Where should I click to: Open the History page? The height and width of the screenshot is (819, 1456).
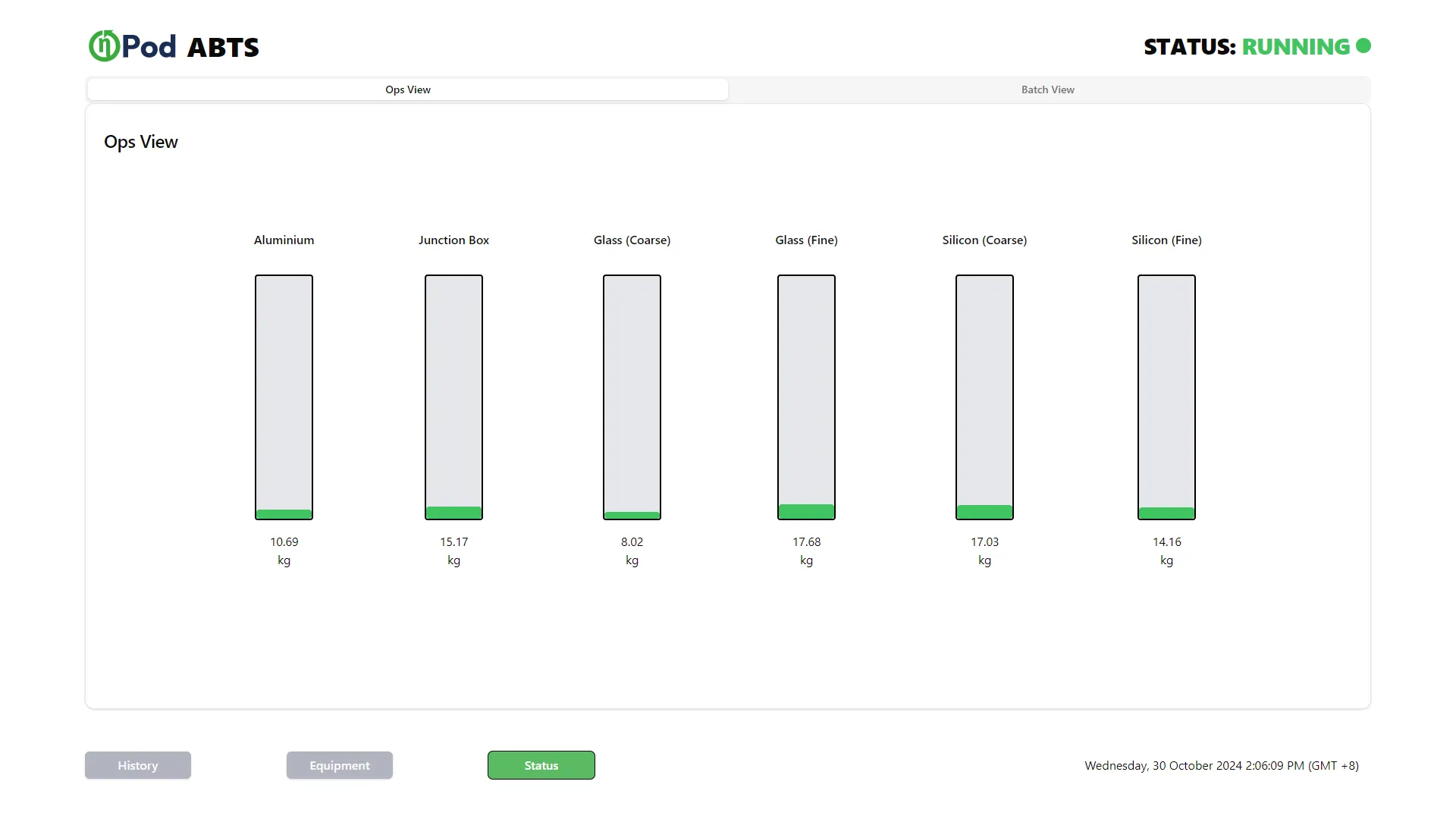click(x=138, y=765)
